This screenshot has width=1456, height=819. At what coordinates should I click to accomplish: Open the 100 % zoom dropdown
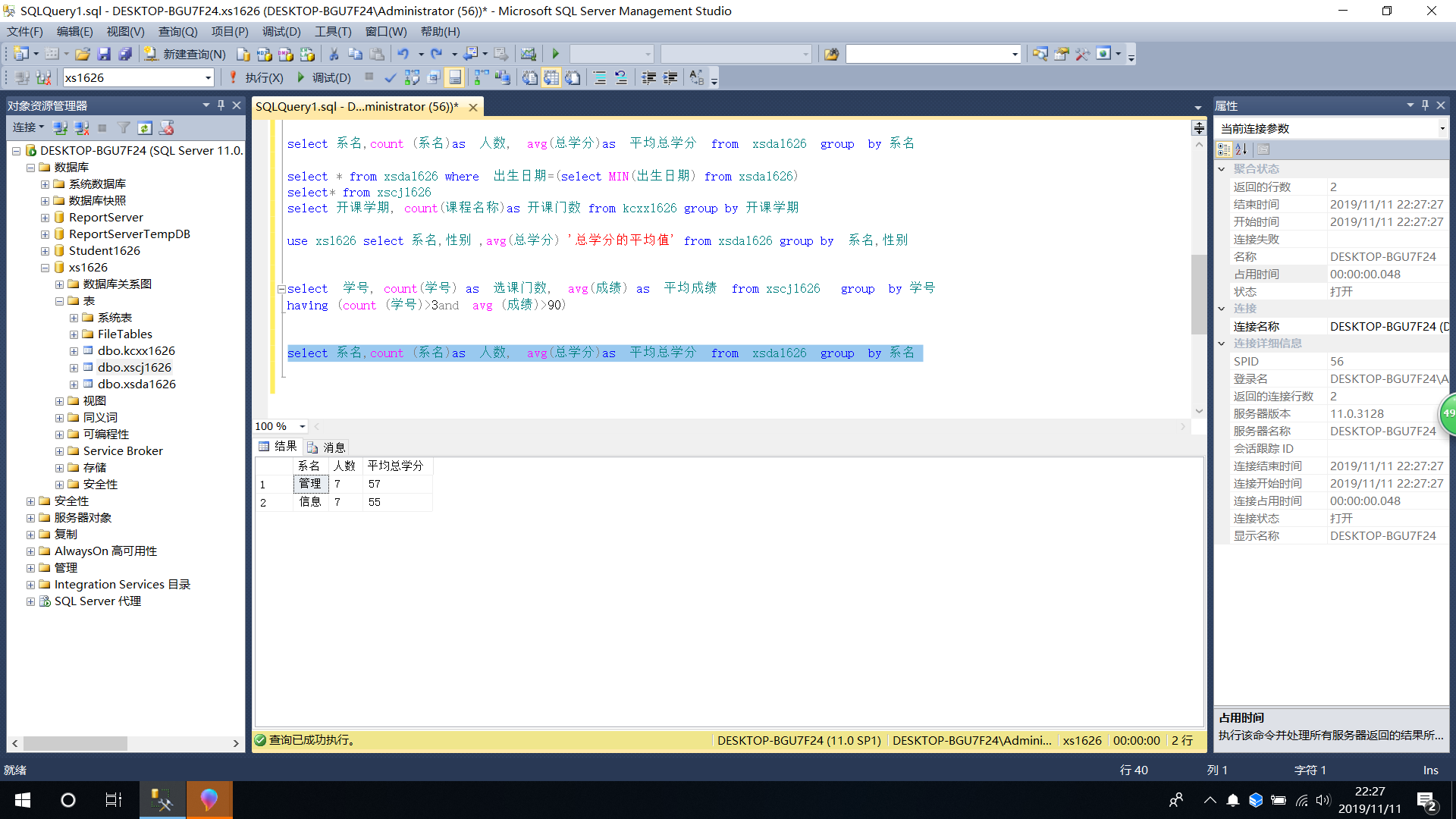(x=302, y=426)
